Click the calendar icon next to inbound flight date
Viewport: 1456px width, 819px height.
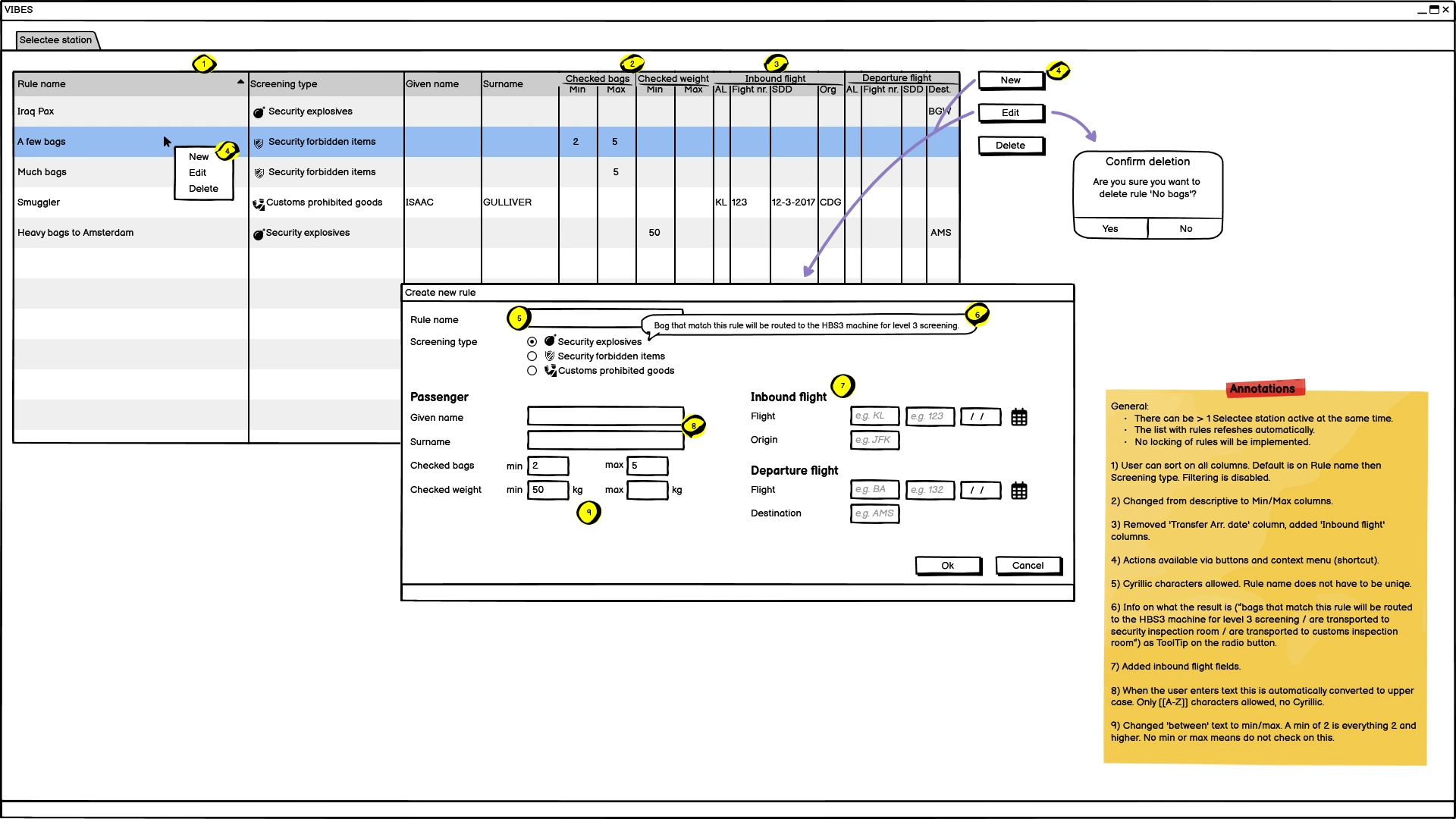[x=1019, y=416]
